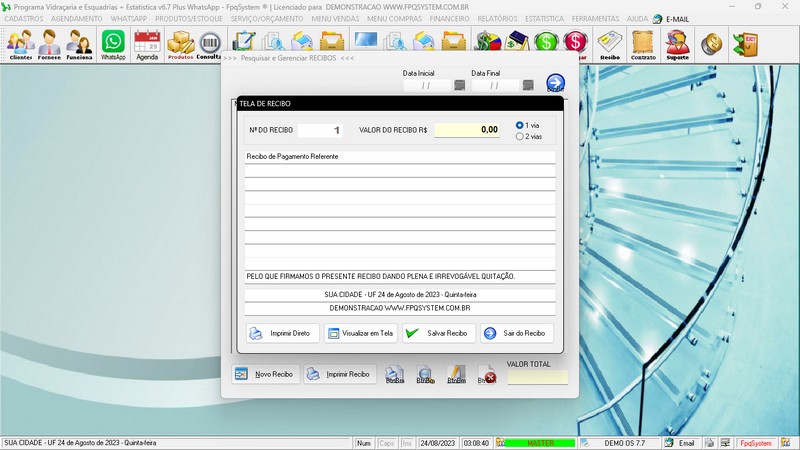Click the Valor do Recibo input field
Viewport: 800px width, 450px height.
tap(467, 130)
